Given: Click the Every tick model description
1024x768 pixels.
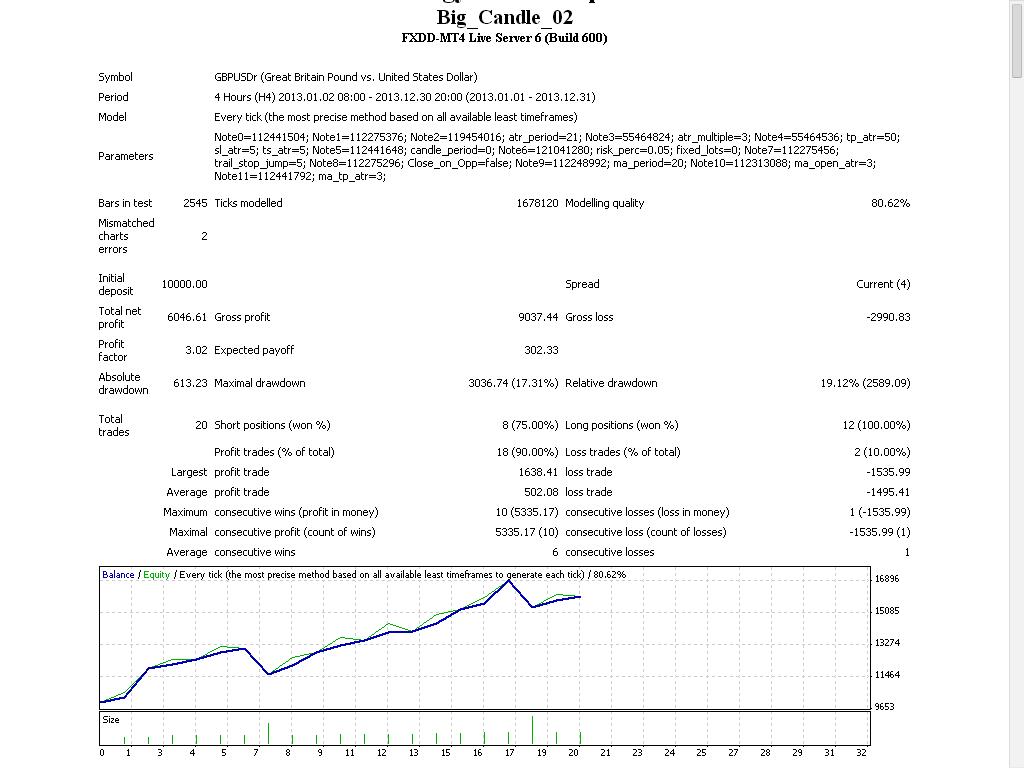Looking at the screenshot, I should [395, 117].
